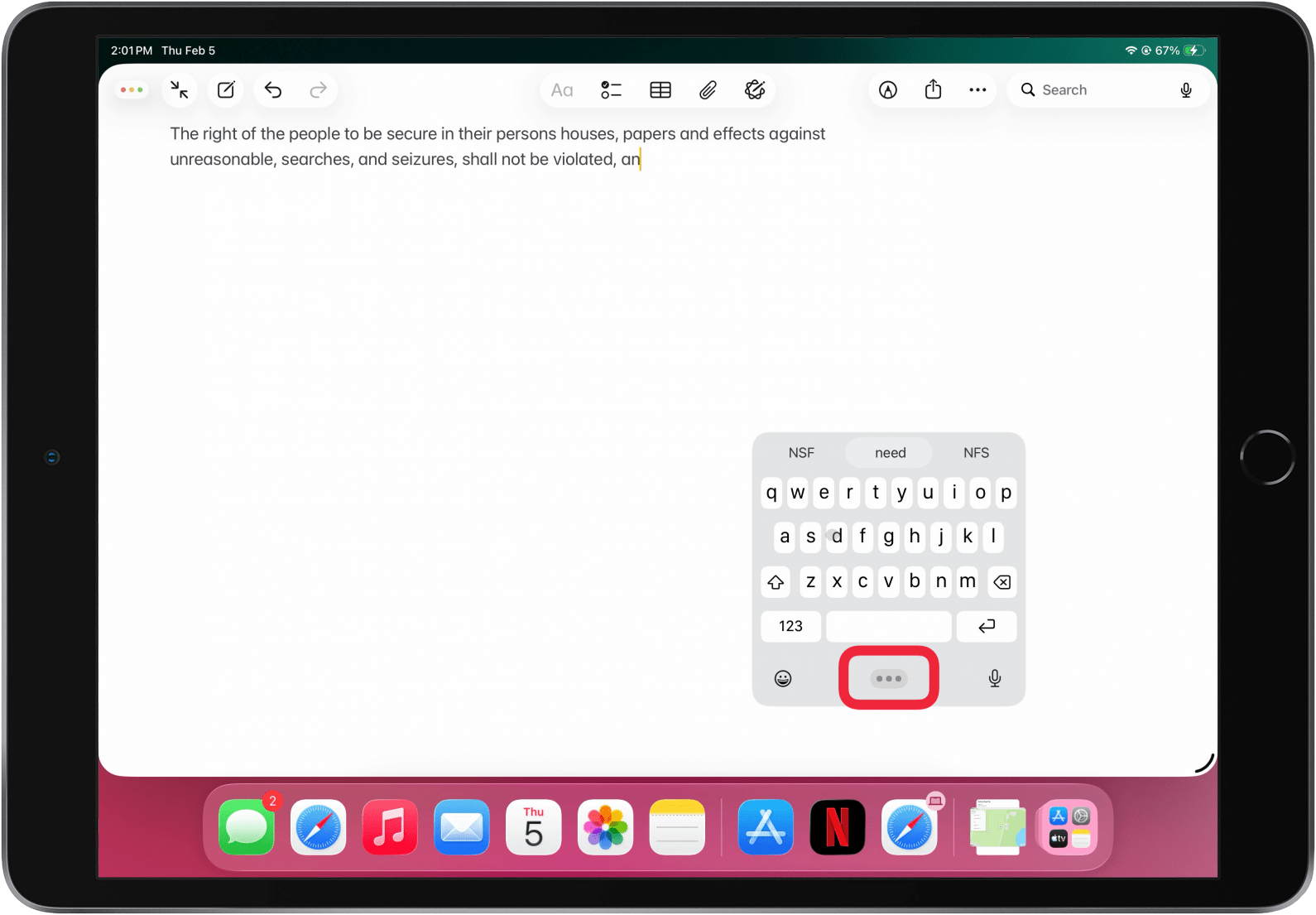1316x915 pixels.
Task: Tap the Wi-Fi status icon
Action: pyautogui.click(x=1131, y=51)
